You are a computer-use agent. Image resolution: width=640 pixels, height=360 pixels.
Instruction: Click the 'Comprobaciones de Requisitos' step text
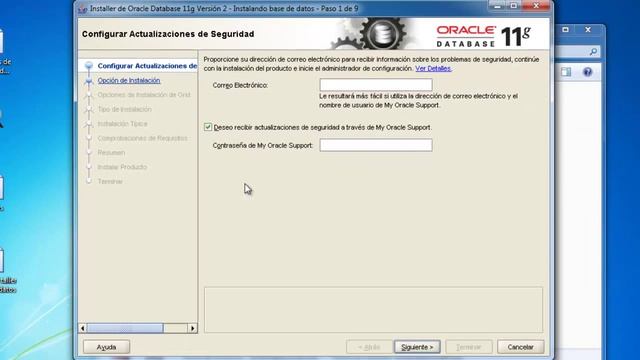pyautogui.click(x=142, y=138)
